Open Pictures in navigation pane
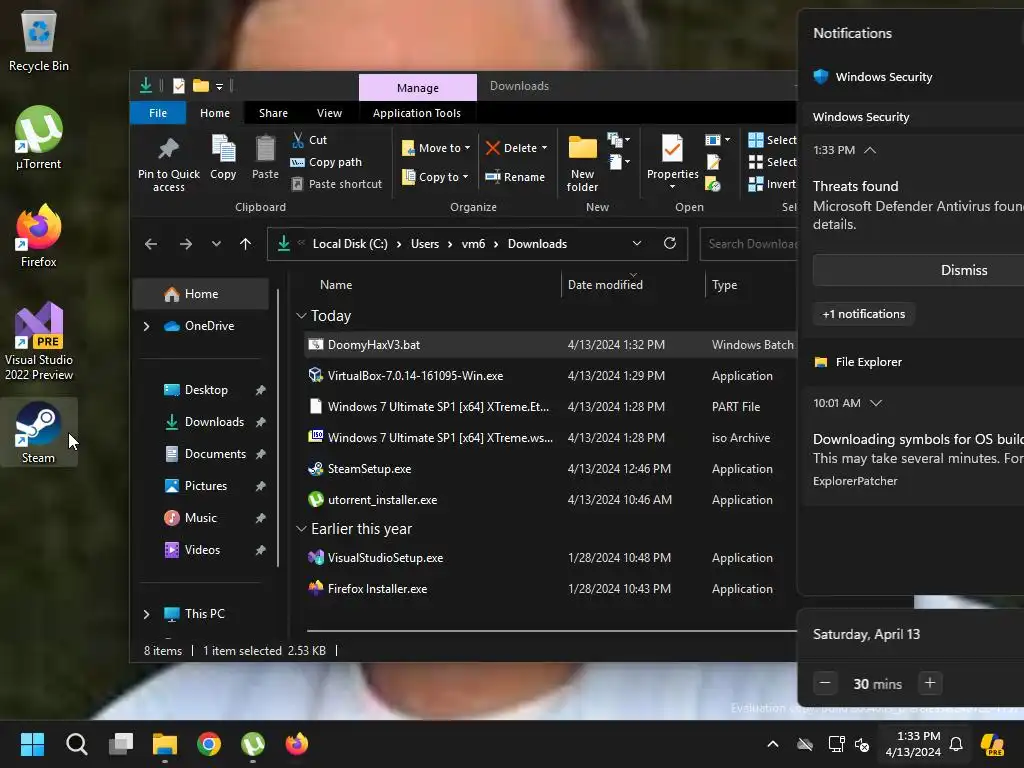The height and width of the screenshot is (768, 1024). point(206,486)
